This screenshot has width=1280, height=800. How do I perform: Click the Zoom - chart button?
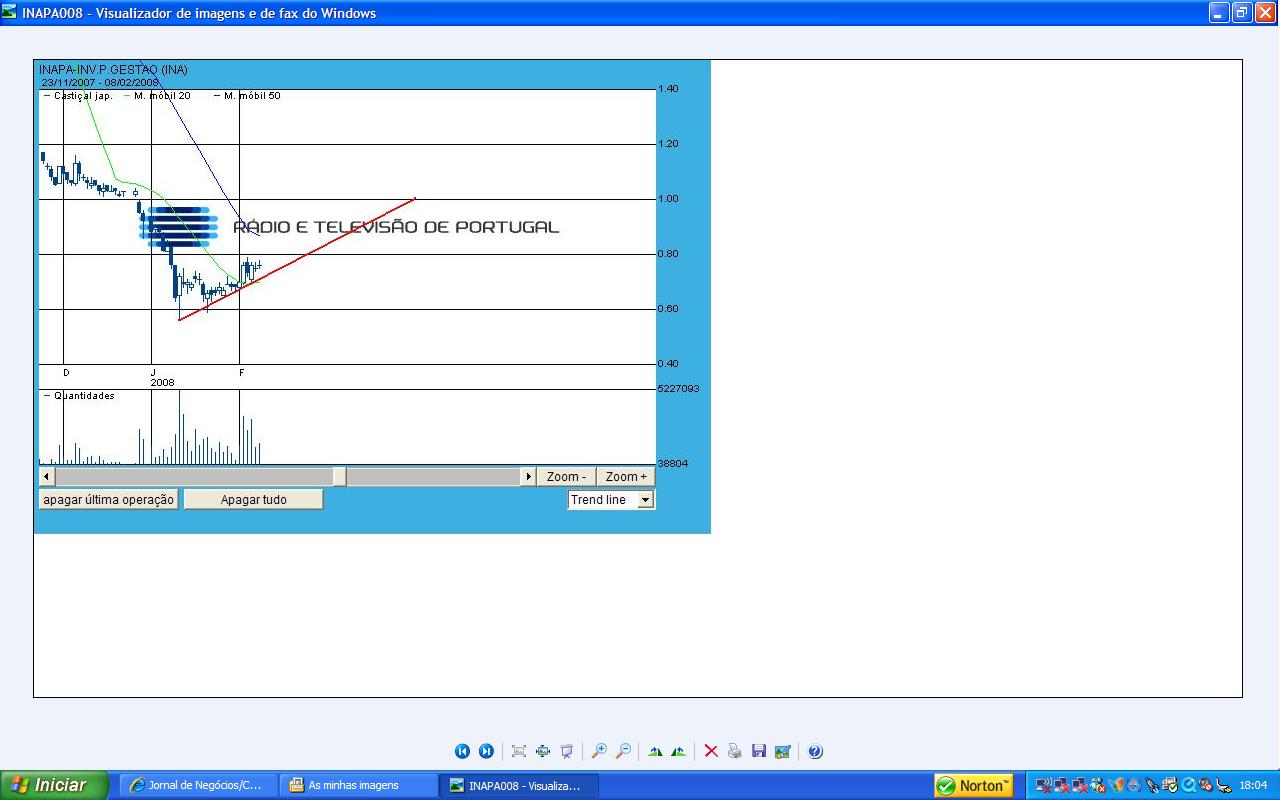tap(566, 477)
